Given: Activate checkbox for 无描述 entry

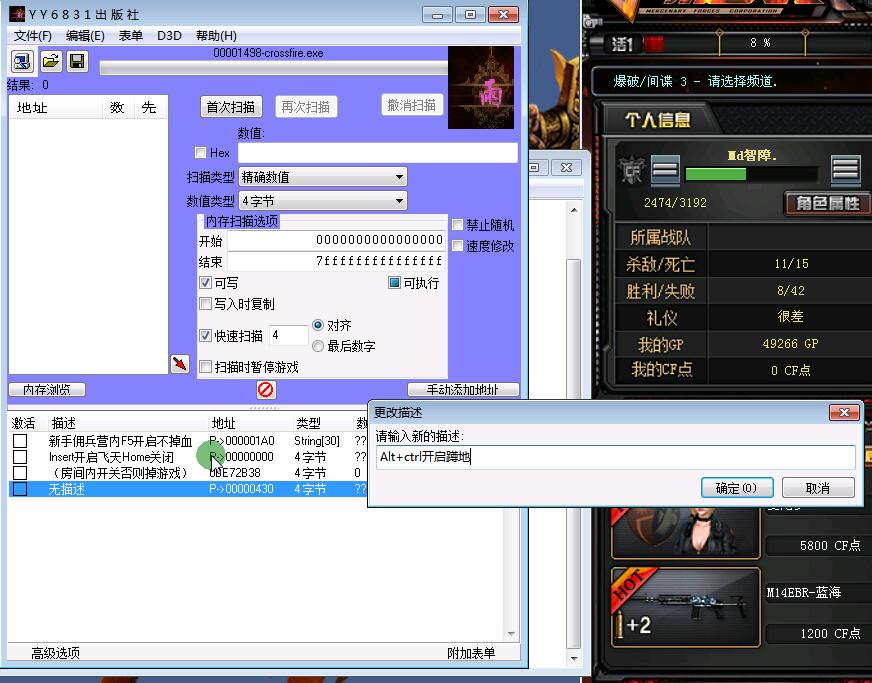Looking at the screenshot, I should click(20, 489).
